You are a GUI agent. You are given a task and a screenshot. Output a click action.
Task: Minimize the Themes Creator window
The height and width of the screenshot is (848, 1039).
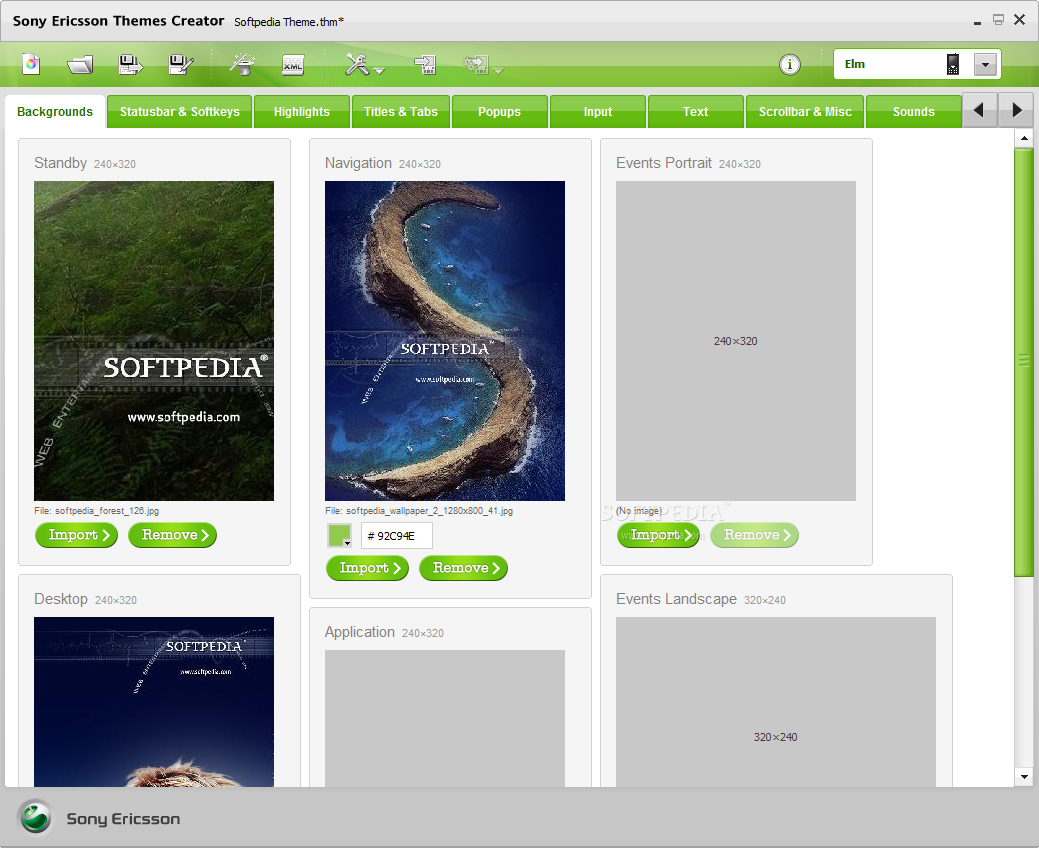pyautogui.click(x=977, y=22)
